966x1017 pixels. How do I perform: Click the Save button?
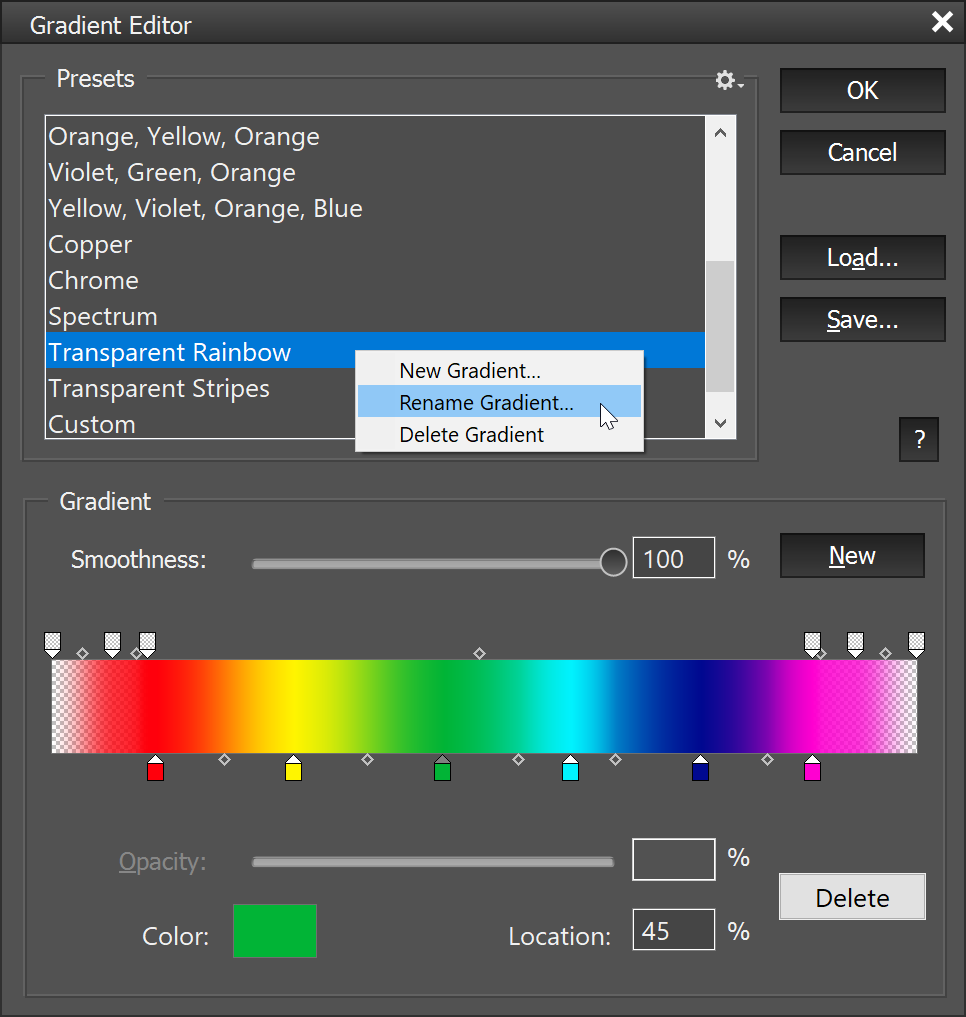[862, 320]
